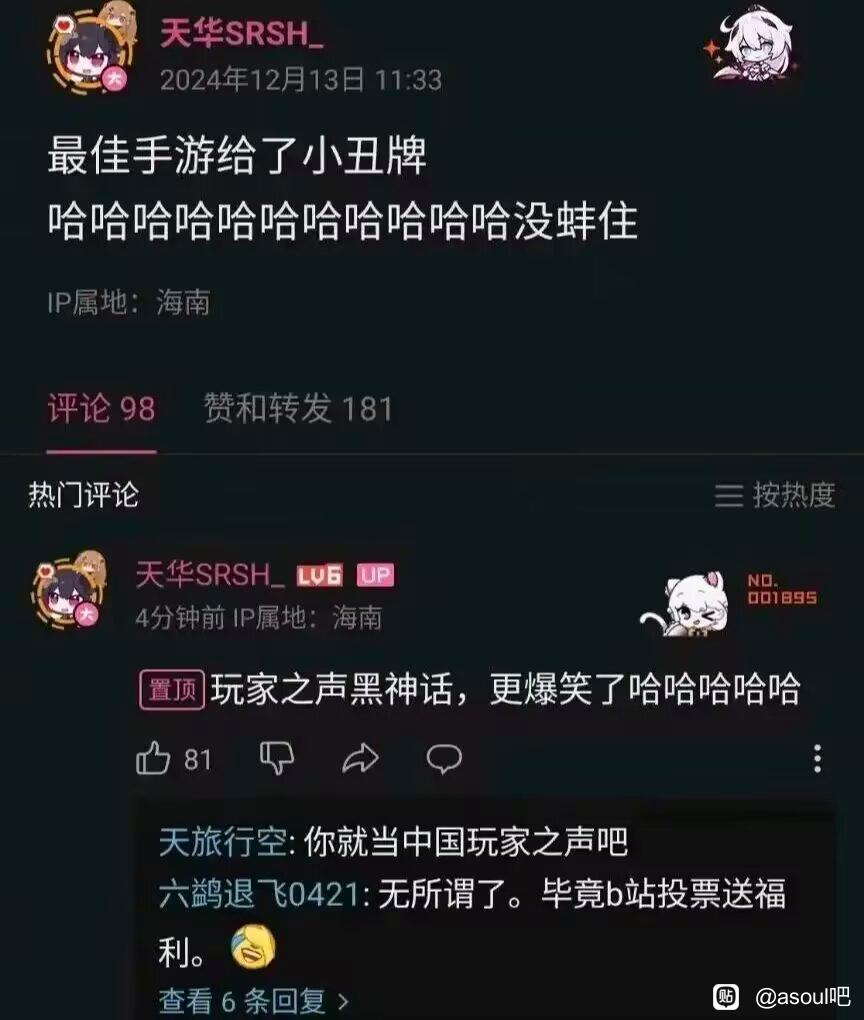The width and height of the screenshot is (864, 1020).
Task: Expand replies with 查看 6 条回复
Action: click(254, 1000)
